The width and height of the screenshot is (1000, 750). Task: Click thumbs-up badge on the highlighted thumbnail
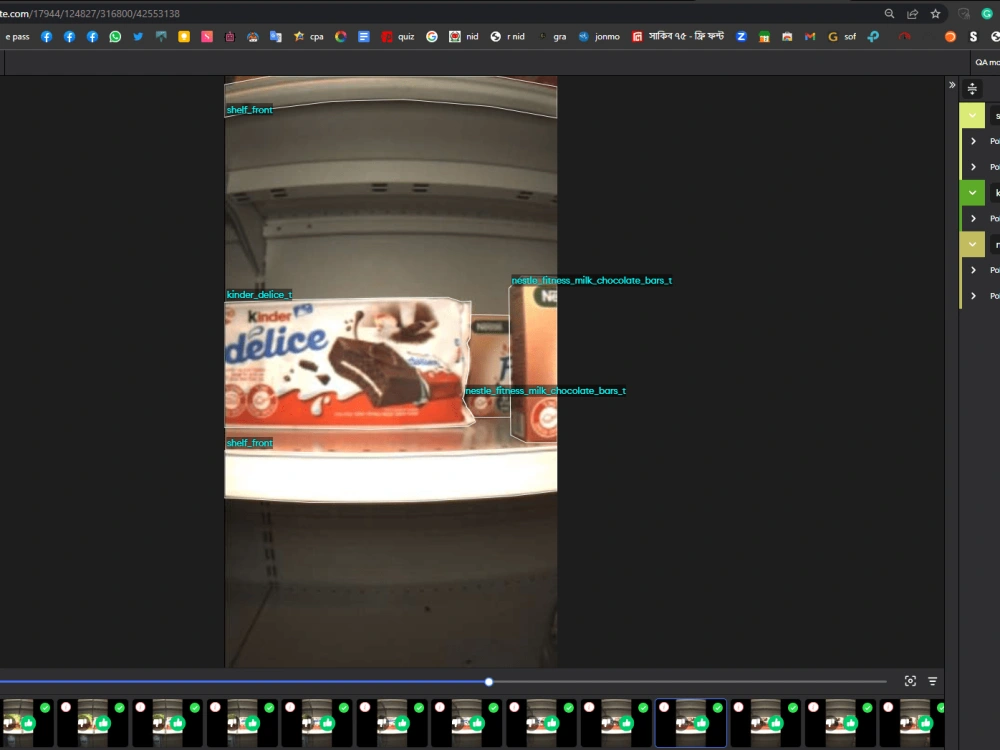[x=701, y=723]
